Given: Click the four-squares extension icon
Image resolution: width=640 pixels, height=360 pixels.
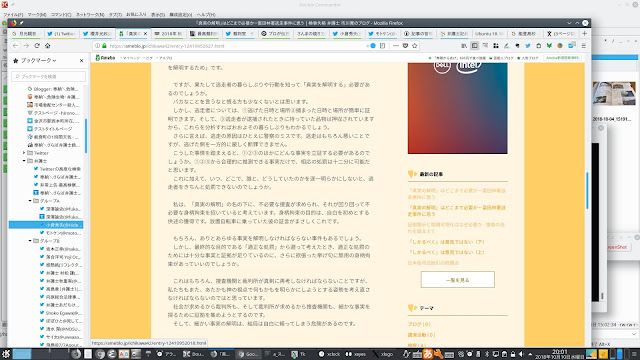Looking at the screenshot, I should (x=496, y=46).
